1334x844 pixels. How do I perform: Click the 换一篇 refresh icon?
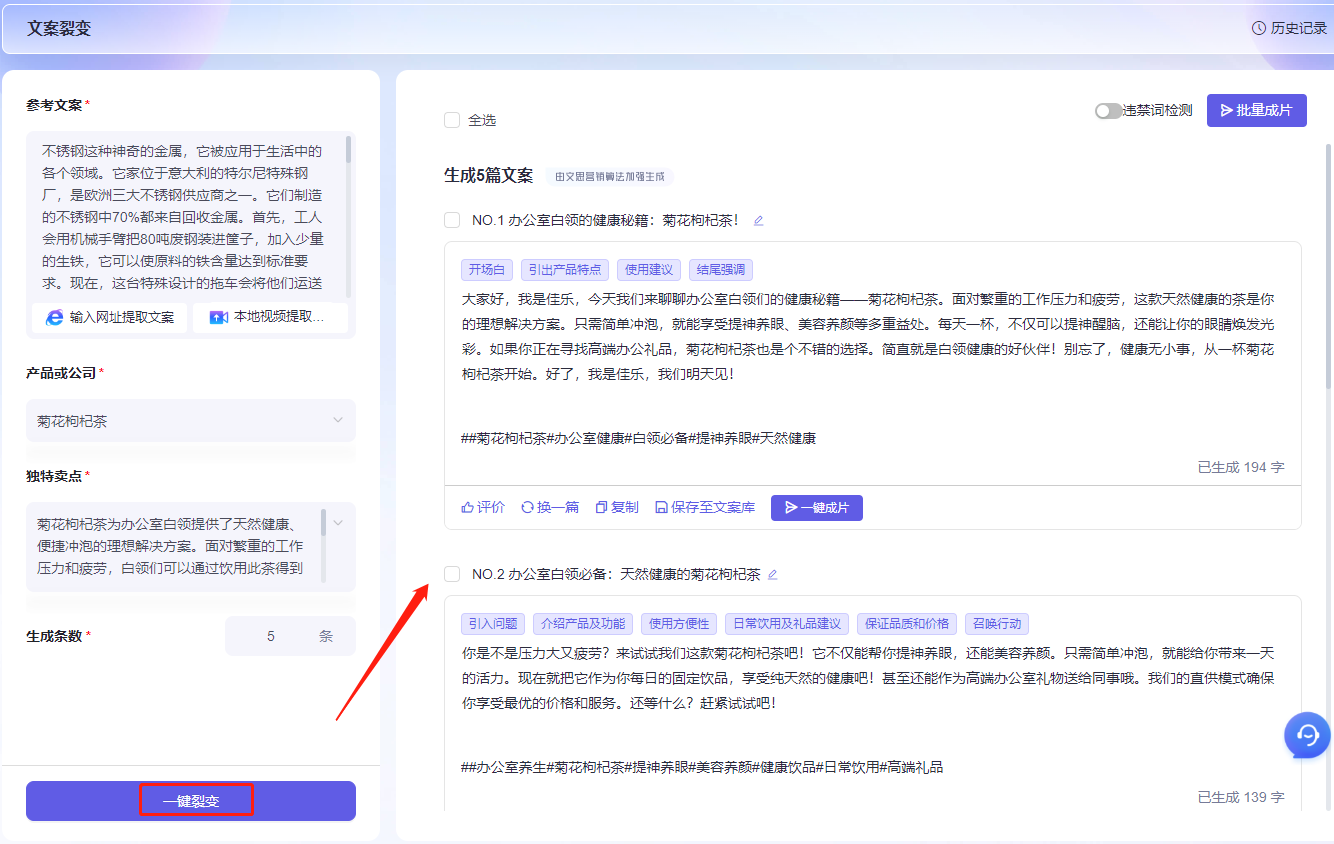[x=527, y=507]
